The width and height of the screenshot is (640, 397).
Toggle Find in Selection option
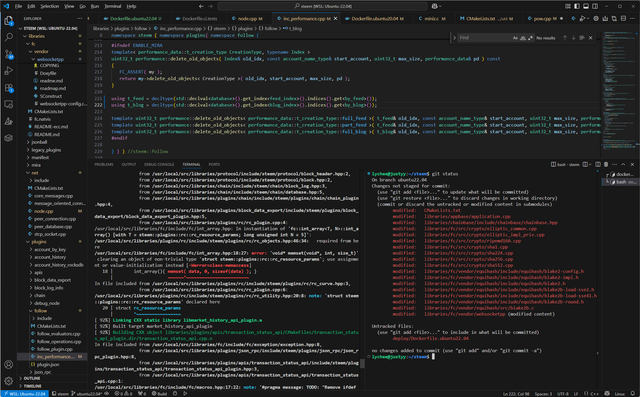coord(582,38)
